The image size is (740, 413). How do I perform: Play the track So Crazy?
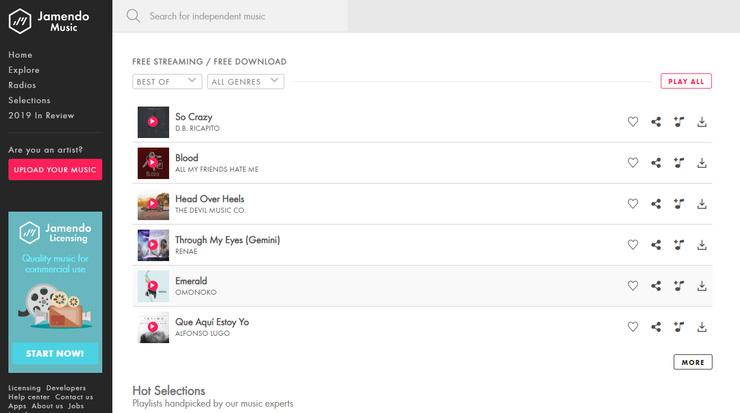pos(153,122)
